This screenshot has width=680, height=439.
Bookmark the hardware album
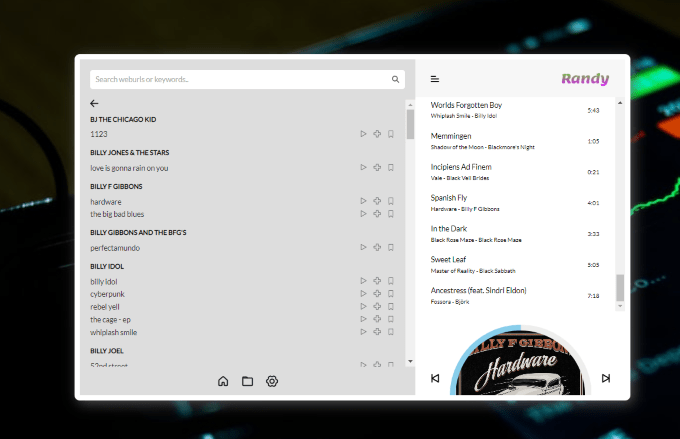tap(391, 201)
